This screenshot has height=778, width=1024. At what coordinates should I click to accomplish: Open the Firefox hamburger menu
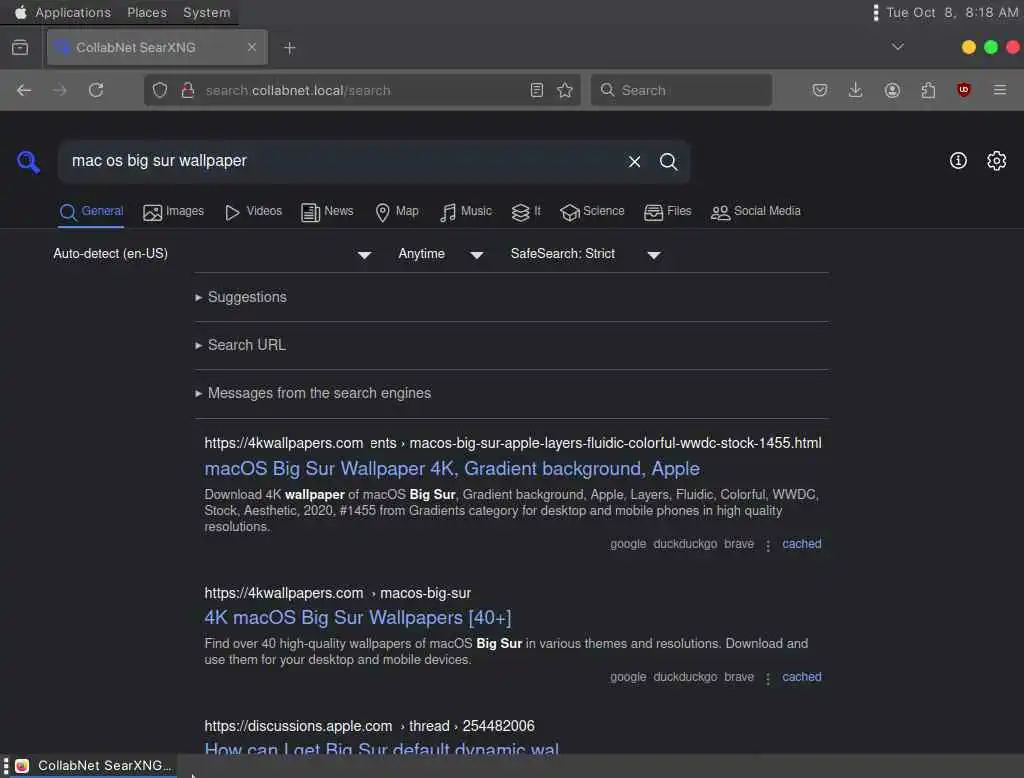(x=1000, y=90)
